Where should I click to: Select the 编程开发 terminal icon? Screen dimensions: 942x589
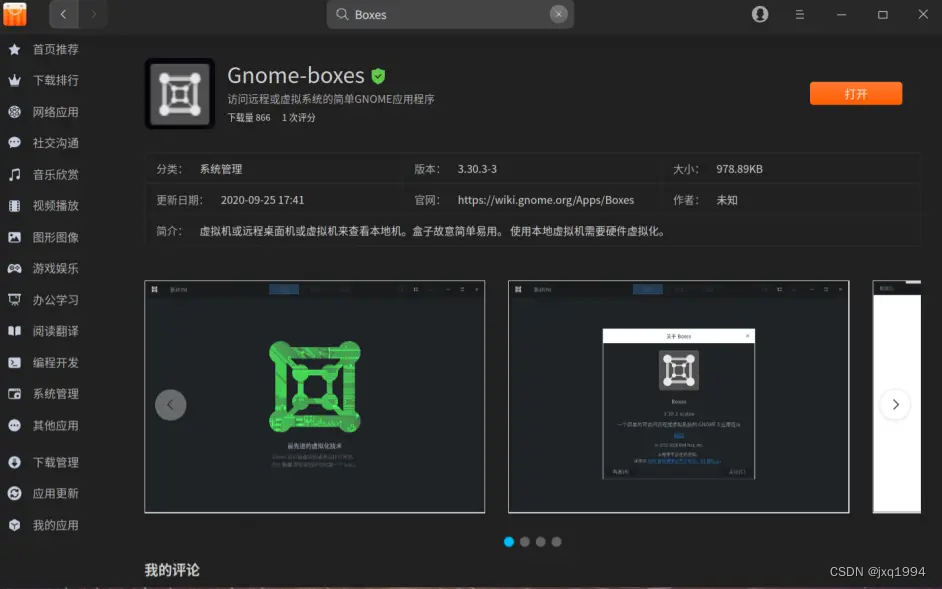click(14, 362)
